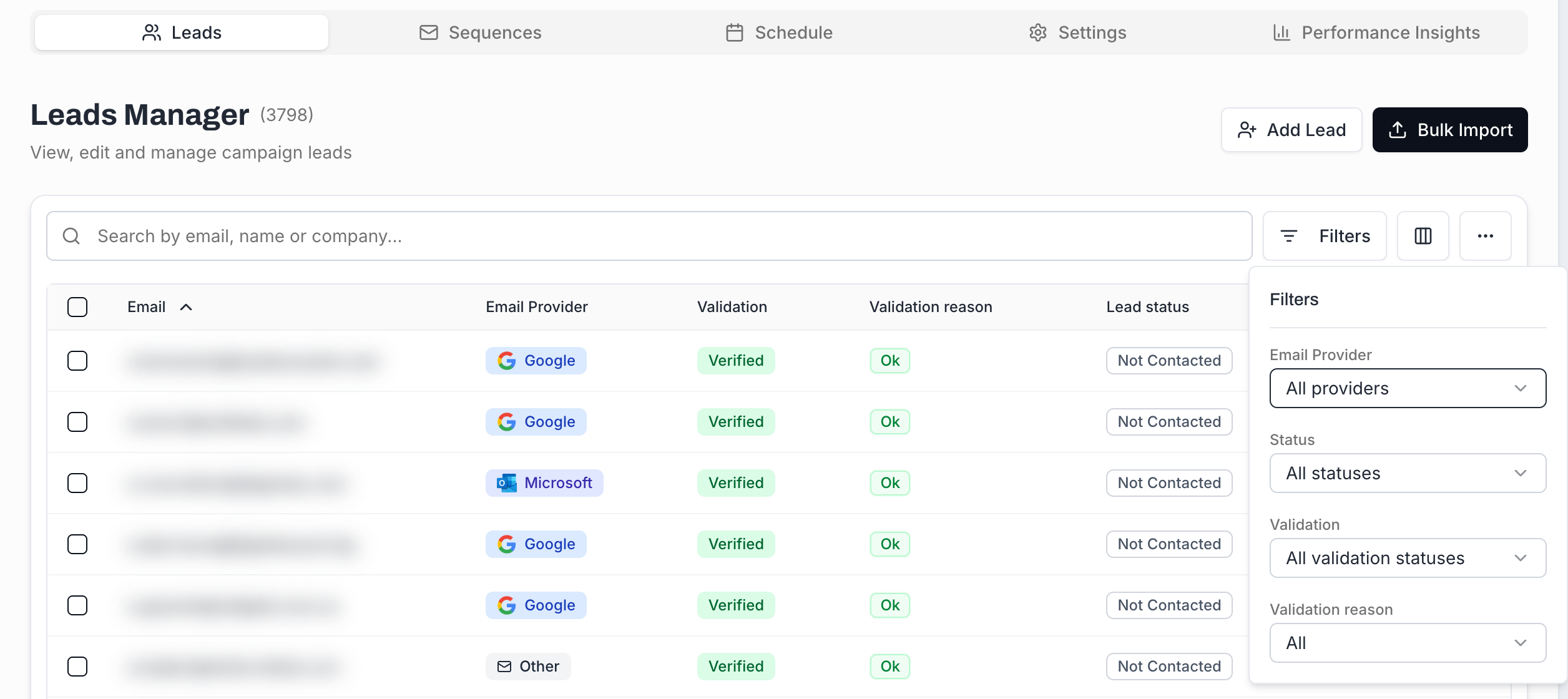Click the Validation reason column header

point(931,307)
